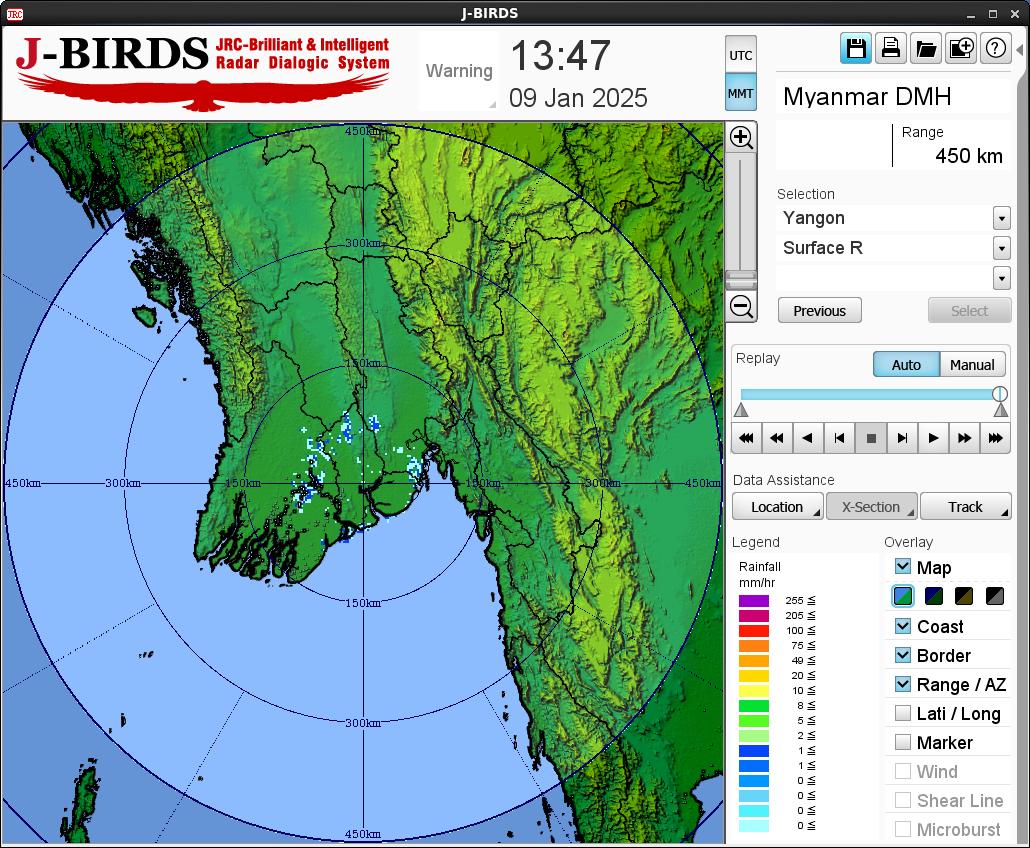Click the Print icon
The height and width of the screenshot is (848, 1030).
[891, 49]
